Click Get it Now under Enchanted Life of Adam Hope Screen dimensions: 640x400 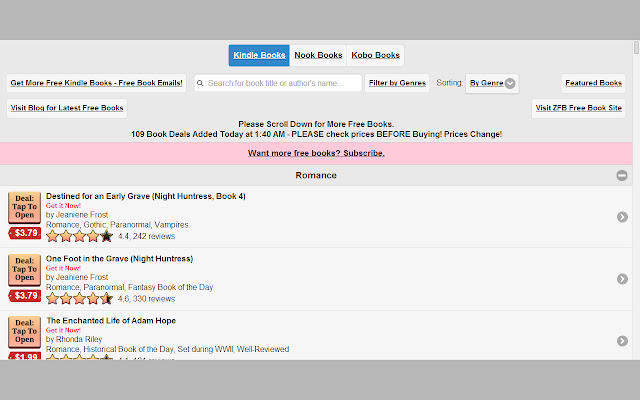pos(63,330)
